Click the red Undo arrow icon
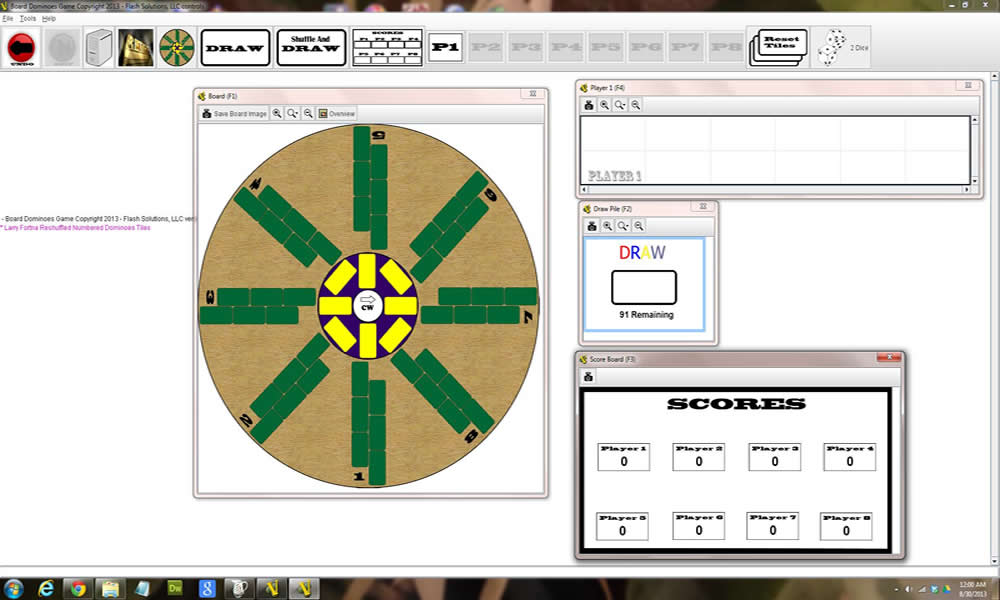Image resolution: width=1000 pixels, height=600 pixels. coord(21,47)
